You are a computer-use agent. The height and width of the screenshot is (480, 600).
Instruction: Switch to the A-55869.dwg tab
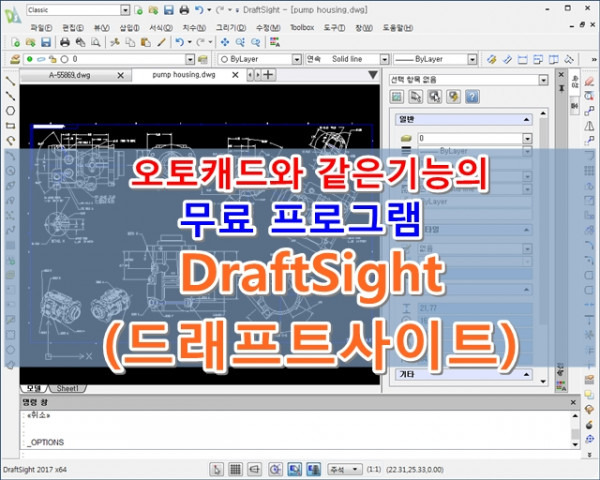click(x=70, y=75)
